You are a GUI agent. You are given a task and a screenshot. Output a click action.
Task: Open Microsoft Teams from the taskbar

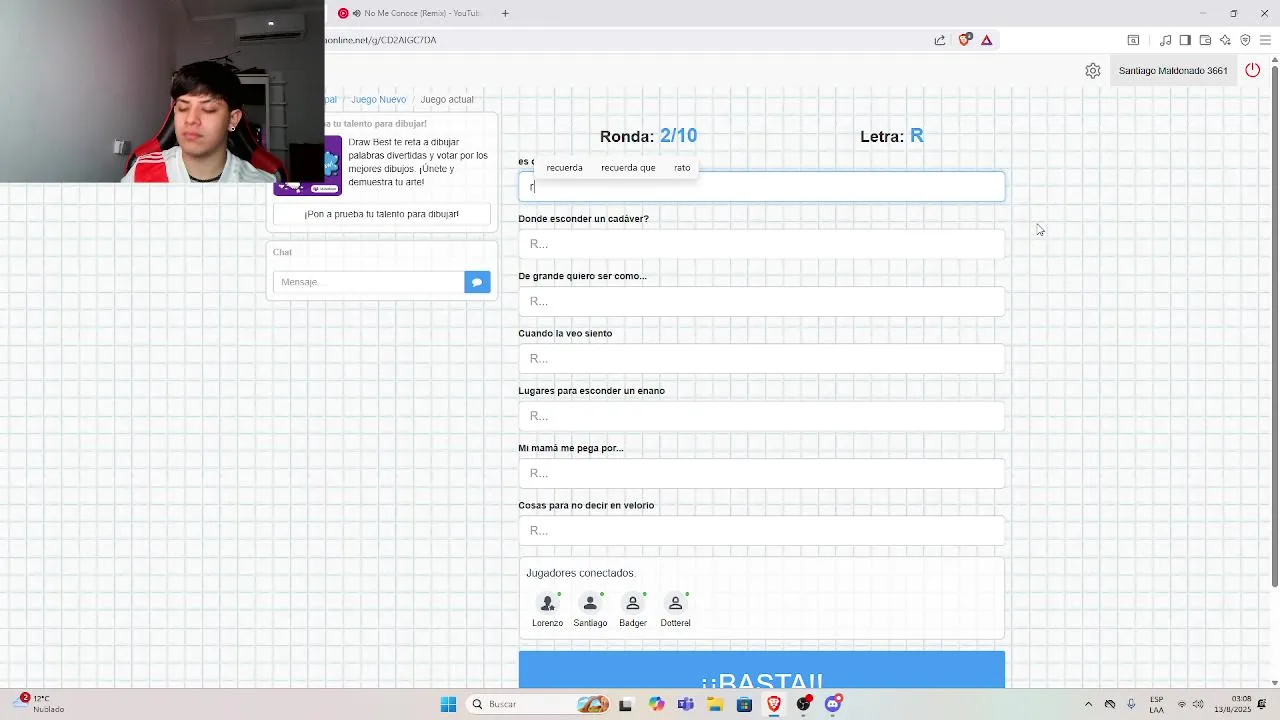coord(685,704)
